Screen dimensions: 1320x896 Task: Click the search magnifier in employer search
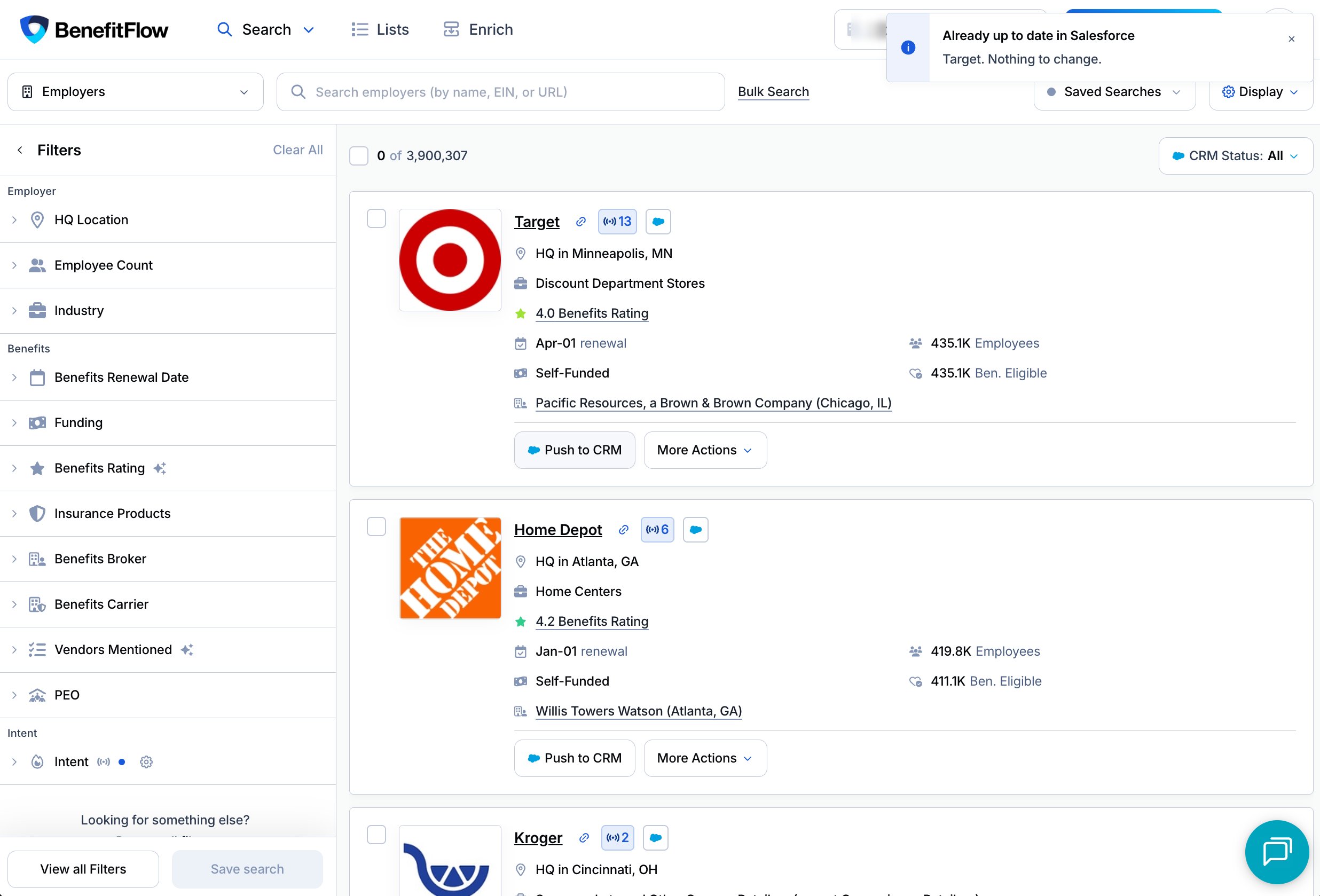pyautogui.click(x=298, y=92)
